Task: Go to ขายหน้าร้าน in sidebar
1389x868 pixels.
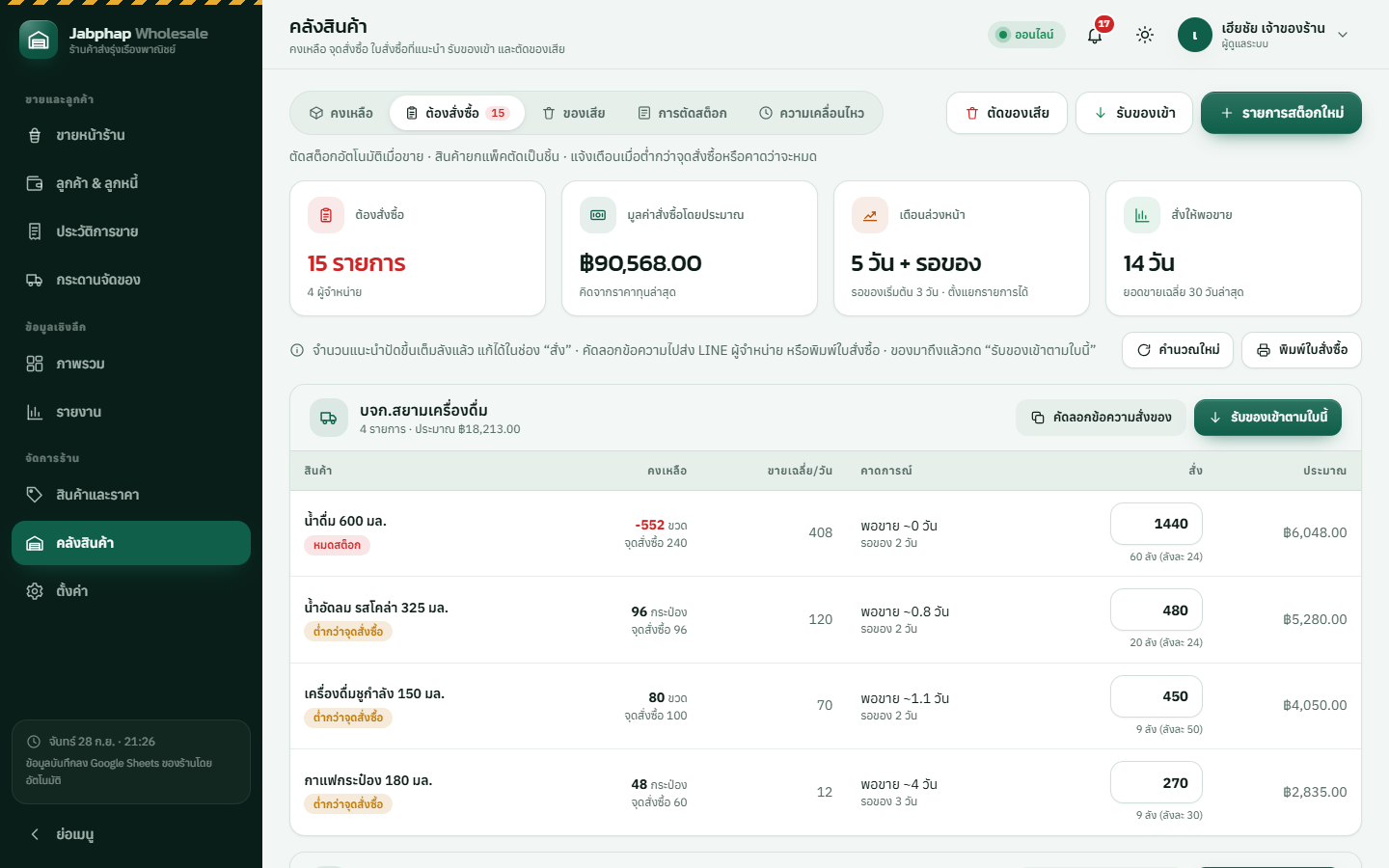Action: [131, 135]
